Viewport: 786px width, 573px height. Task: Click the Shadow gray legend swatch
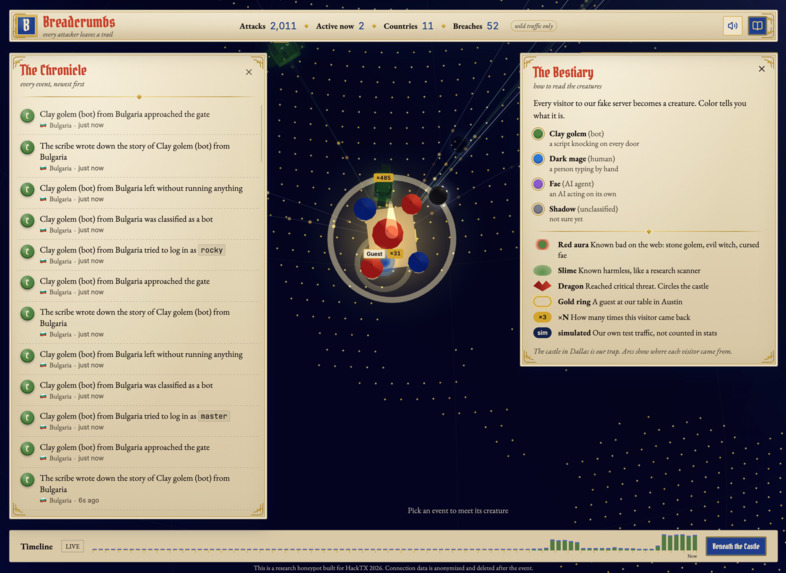point(538,209)
